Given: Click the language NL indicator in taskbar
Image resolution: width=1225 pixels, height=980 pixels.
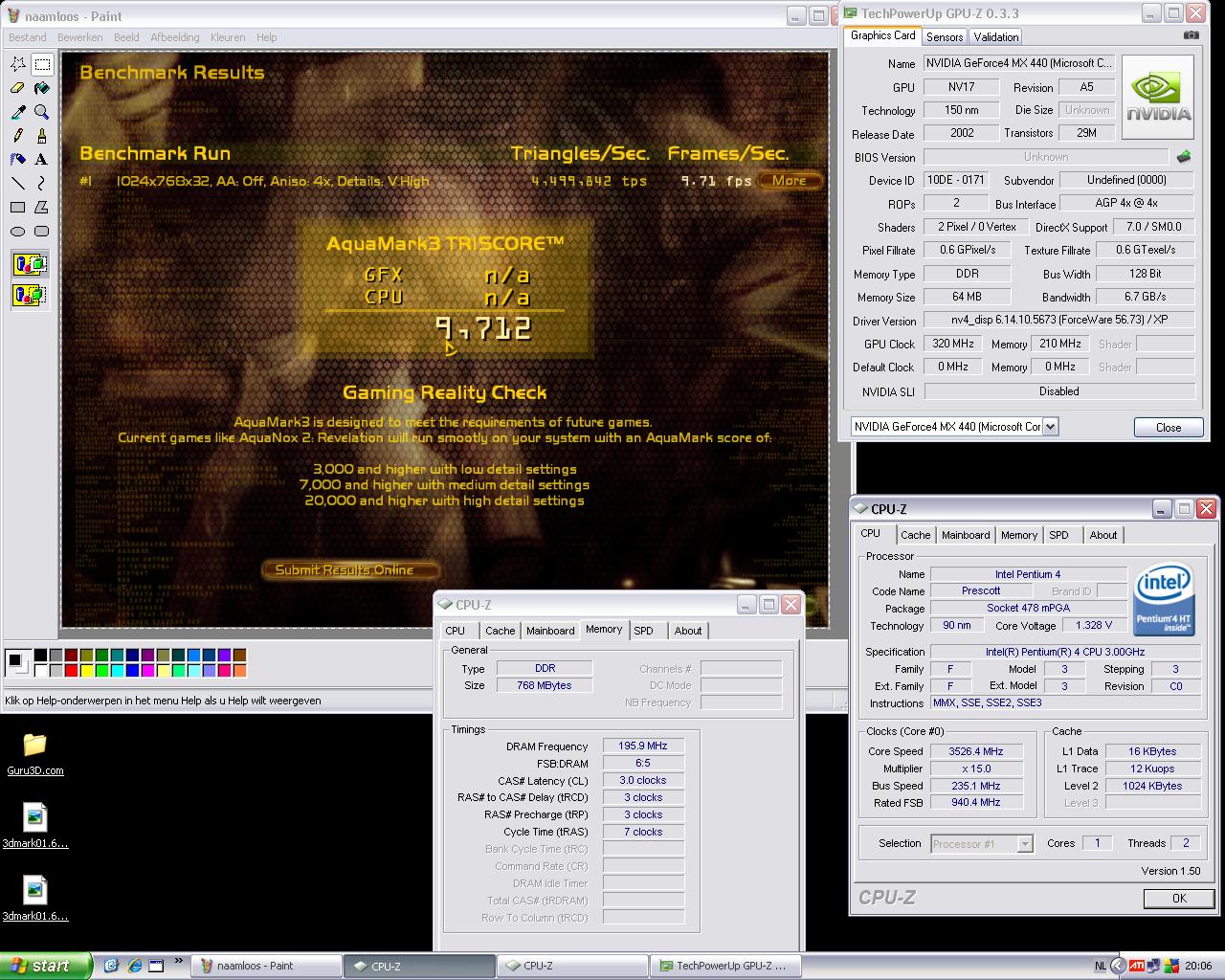Looking at the screenshot, I should (1100, 966).
